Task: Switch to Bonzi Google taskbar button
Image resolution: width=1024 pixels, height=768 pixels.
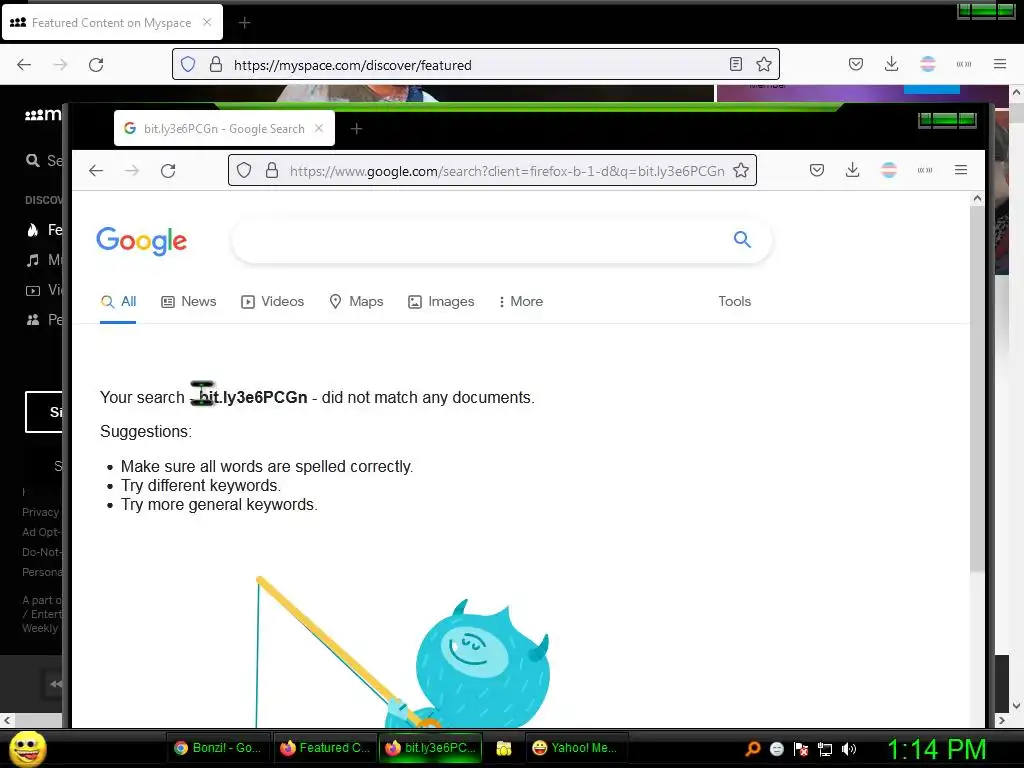Action: tap(218, 748)
